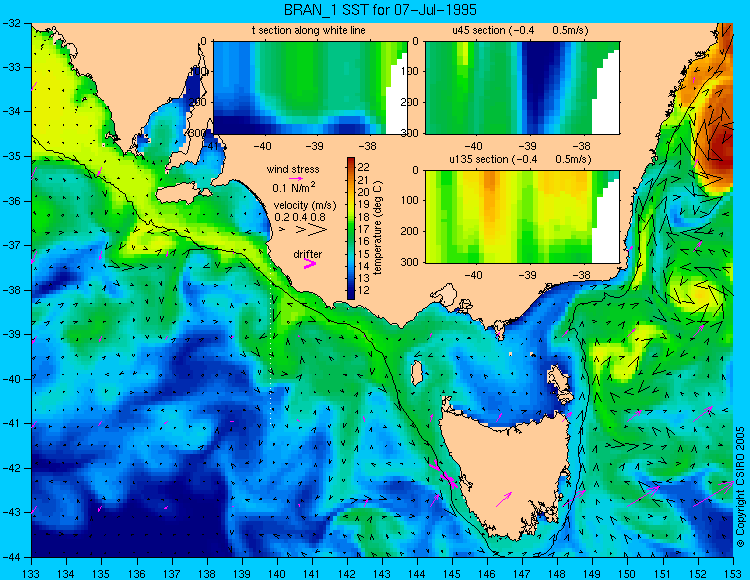Click longitude label '140' on bottom axis
750x580 pixels.
(277, 574)
